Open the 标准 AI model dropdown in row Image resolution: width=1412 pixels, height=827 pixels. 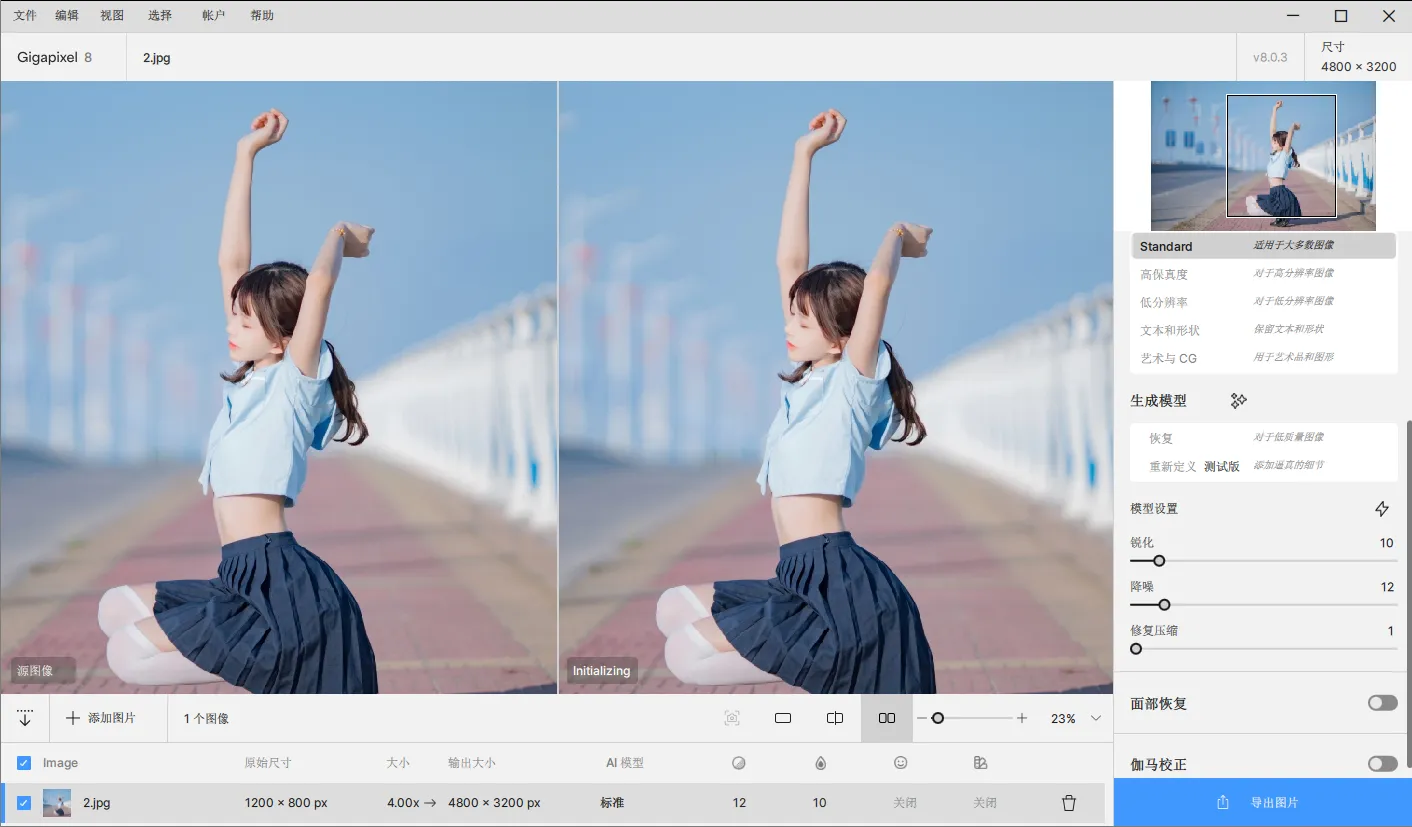[612, 803]
